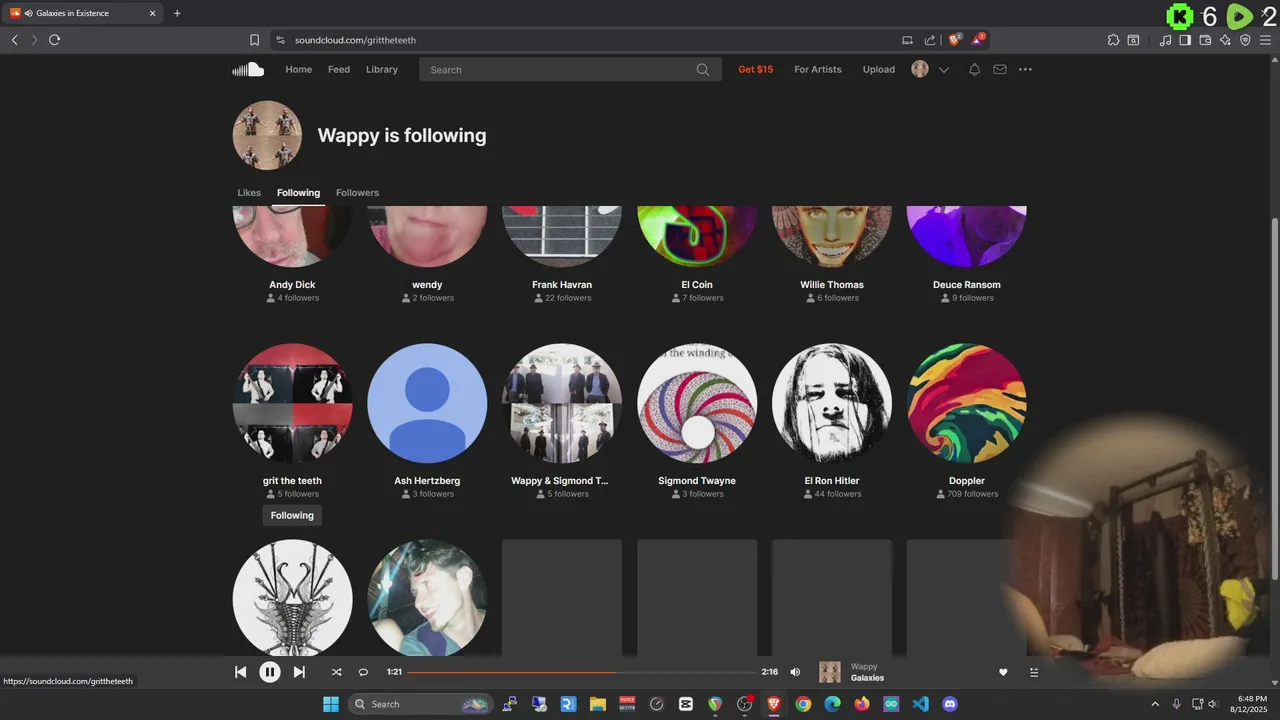Show hidden system tray icons

point(1155,704)
